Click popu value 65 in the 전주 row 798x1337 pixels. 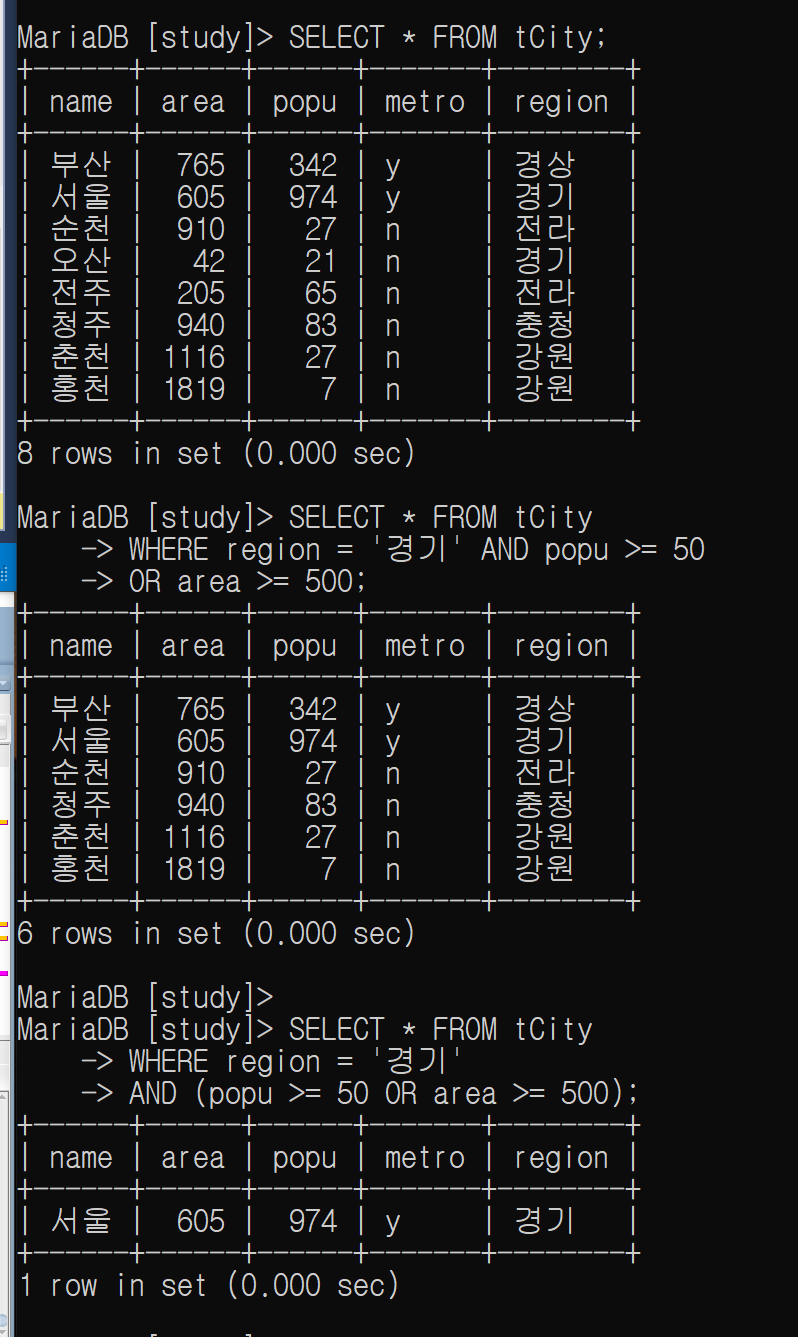(321, 294)
